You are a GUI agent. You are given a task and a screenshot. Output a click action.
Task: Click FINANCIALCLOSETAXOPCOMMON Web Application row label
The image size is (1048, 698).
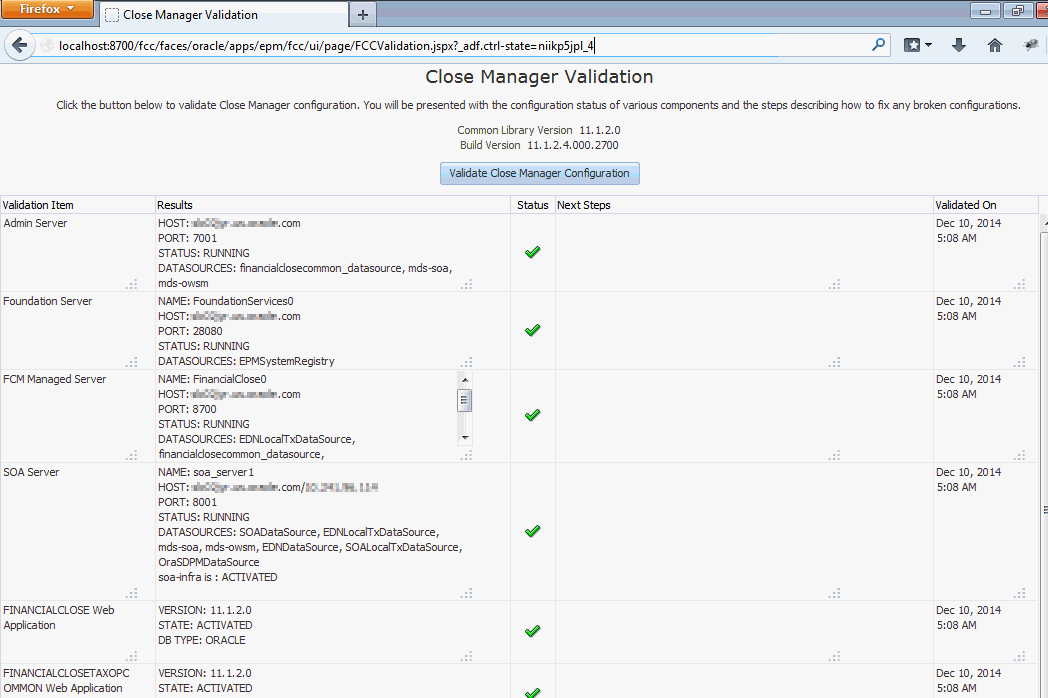point(66,681)
